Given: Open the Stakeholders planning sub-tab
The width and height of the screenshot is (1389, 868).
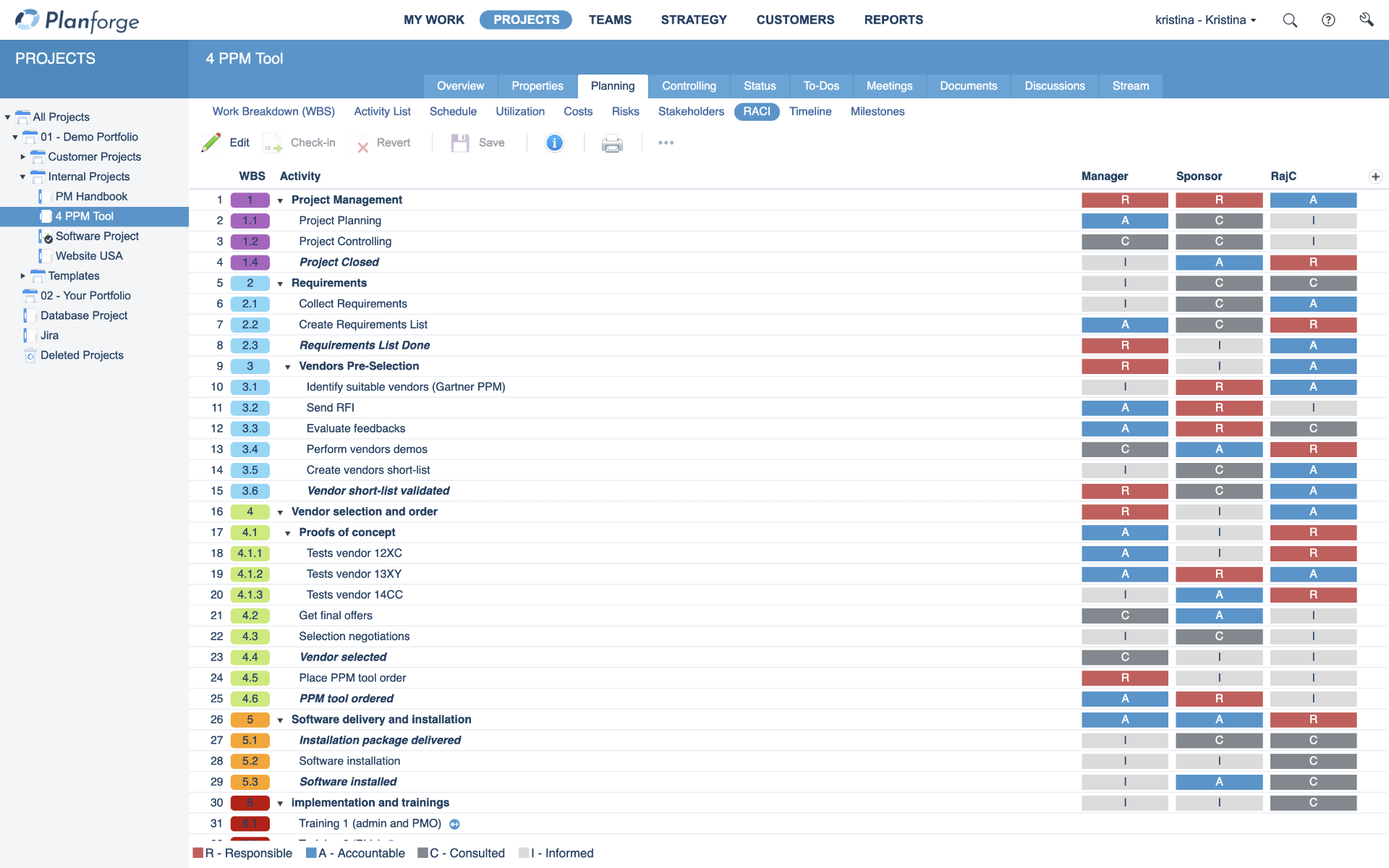Looking at the screenshot, I should point(691,111).
